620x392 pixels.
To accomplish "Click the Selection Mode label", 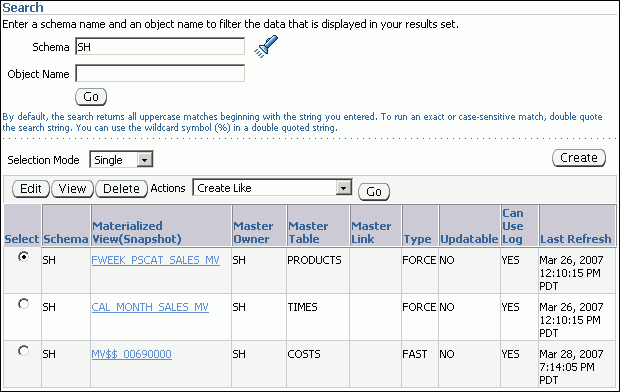I will tap(43, 160).
